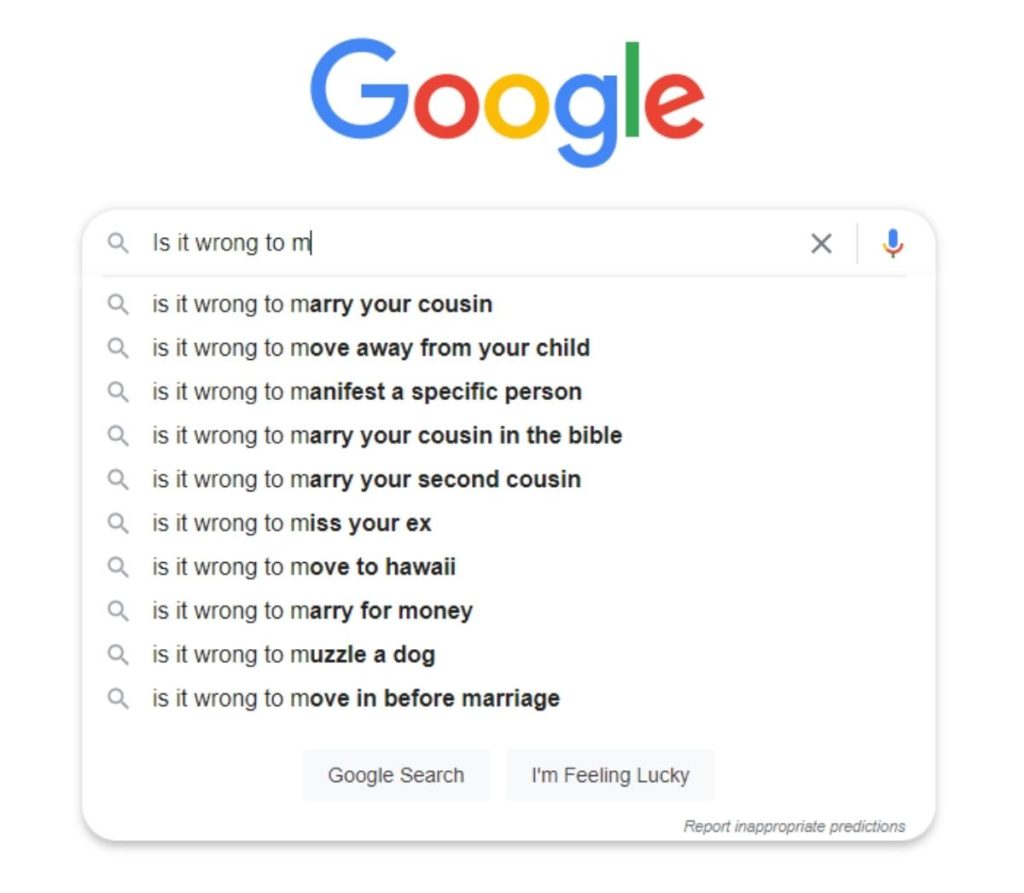Viewport: 1024px width, 893px height.
Task: Click the search icon beside 'muzzle a dog'
Action: click(118, 655)
